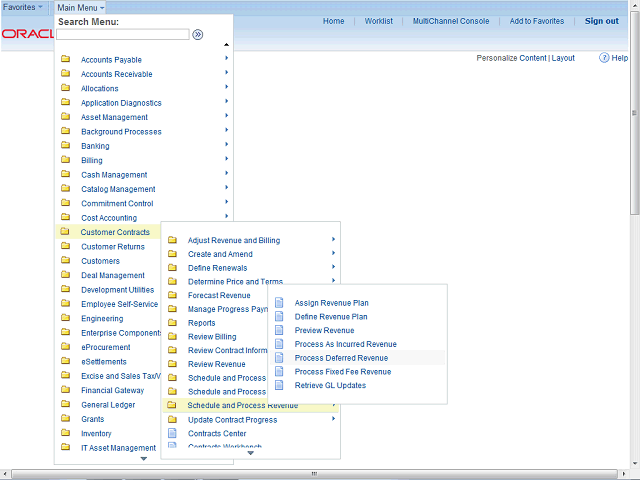
Task: Click the Main Menu search text field
Action: (x=122, y=34)
